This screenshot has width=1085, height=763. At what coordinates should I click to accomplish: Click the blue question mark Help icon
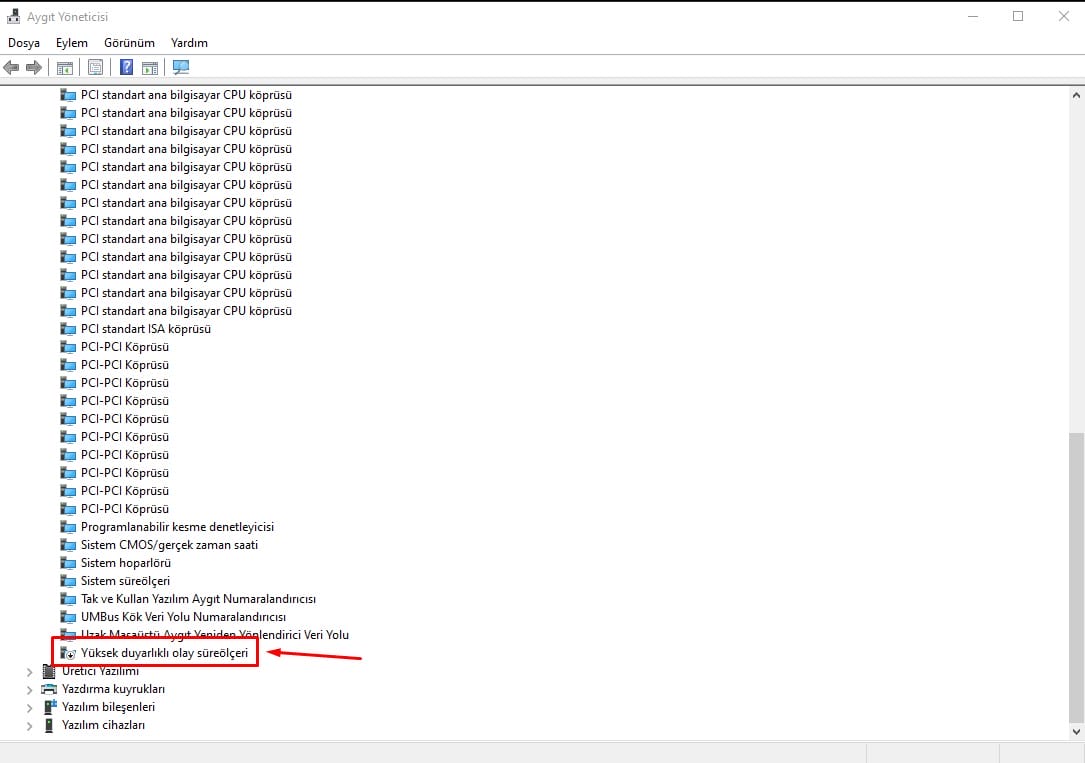pyautogui.click(x=127, y=68)
